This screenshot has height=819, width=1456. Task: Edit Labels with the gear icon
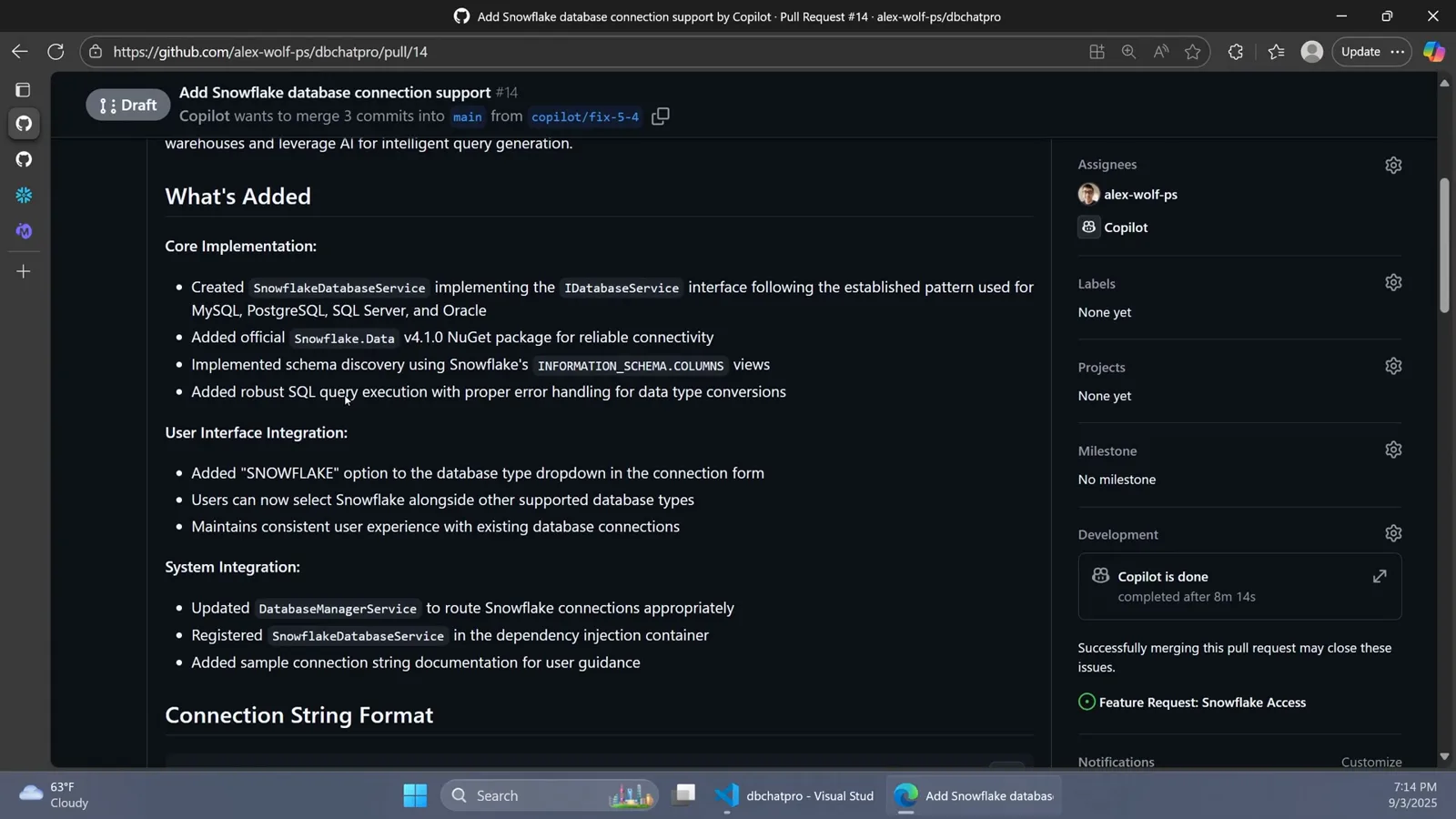coord(1393,283)
